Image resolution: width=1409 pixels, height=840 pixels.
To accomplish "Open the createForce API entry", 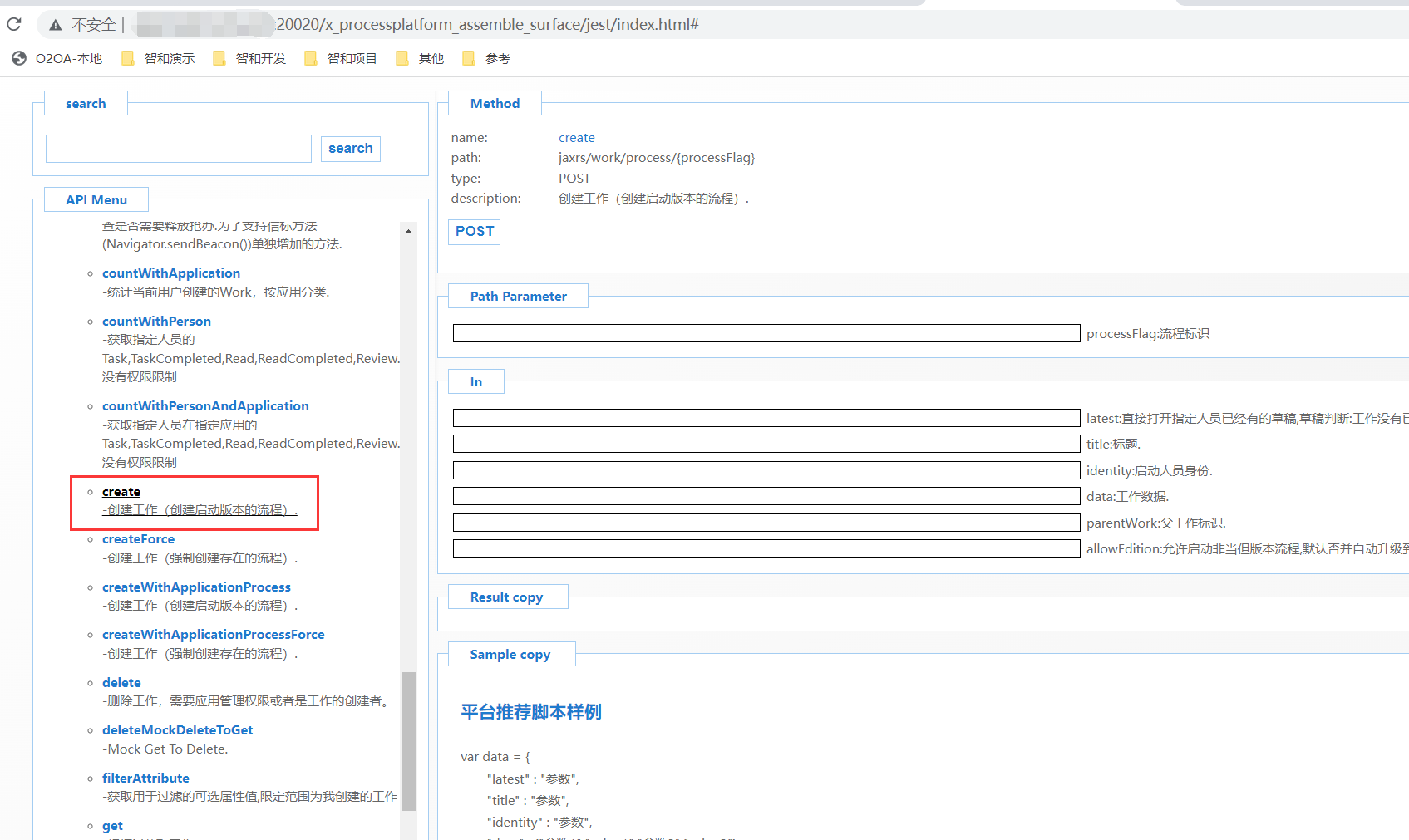I will [138, 539].
